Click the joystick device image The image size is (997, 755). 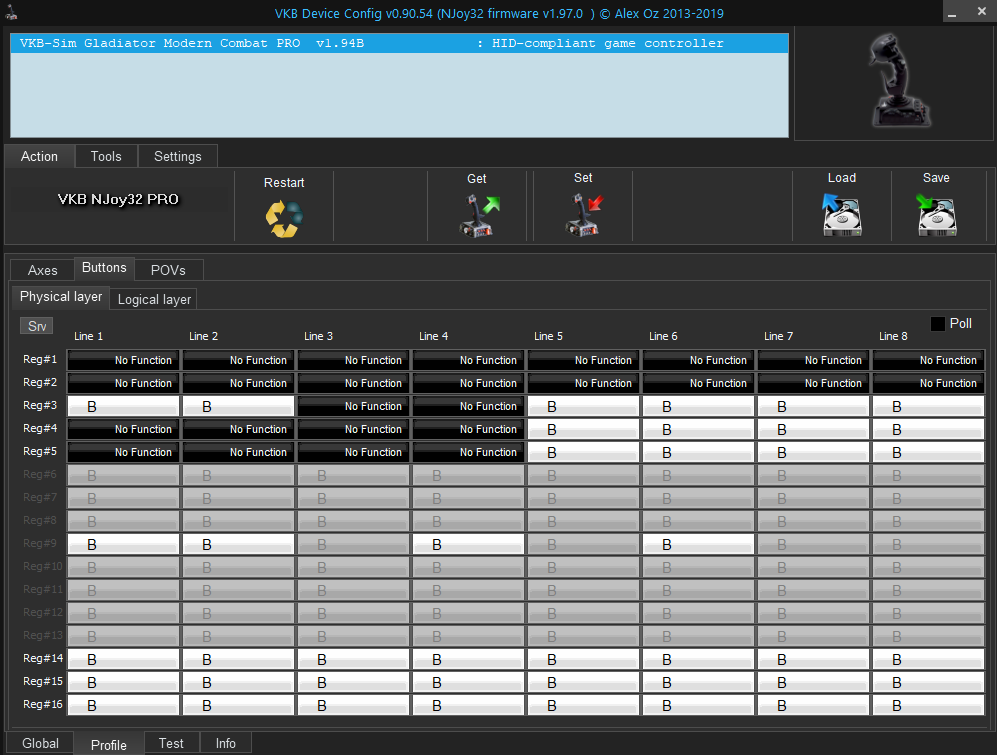coord(898,81)
